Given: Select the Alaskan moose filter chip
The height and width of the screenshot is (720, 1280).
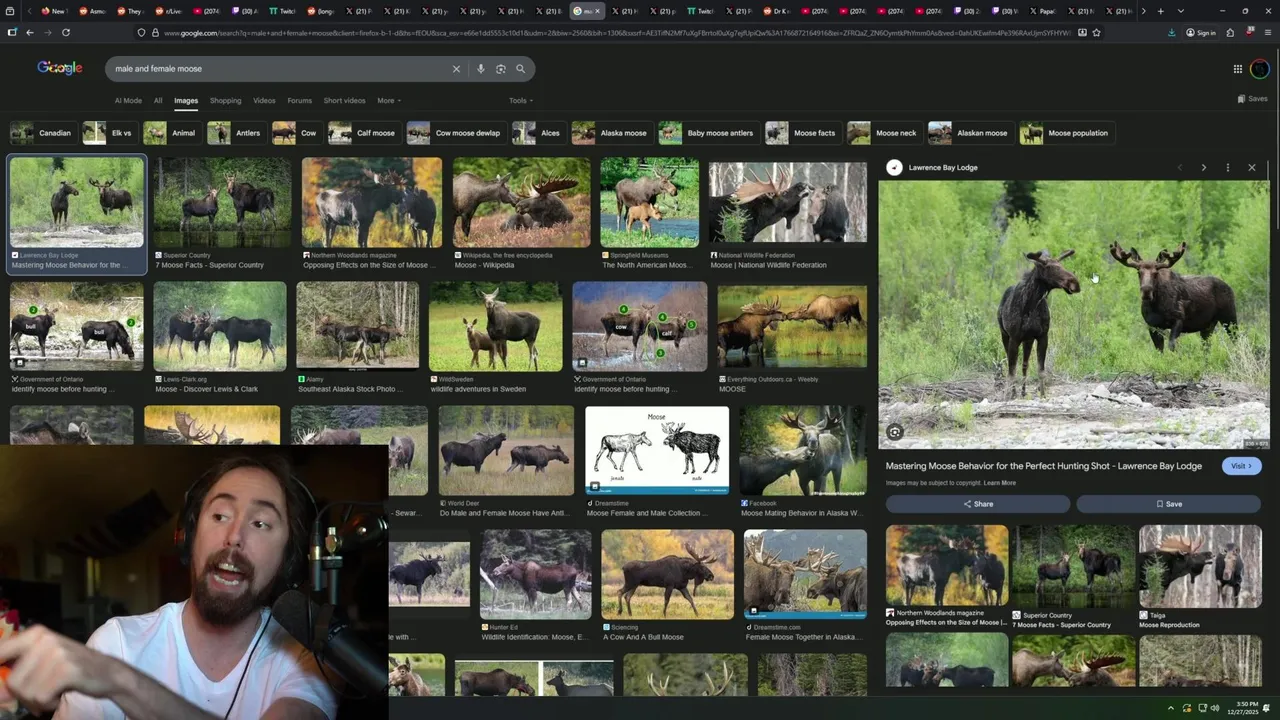Looking at the screenshot, I should 970,133.
